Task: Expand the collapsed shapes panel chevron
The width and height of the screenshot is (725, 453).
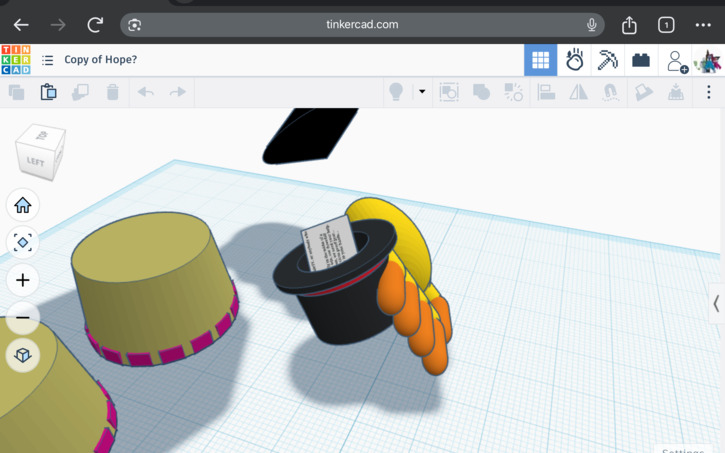Action: tap(716, 304)
